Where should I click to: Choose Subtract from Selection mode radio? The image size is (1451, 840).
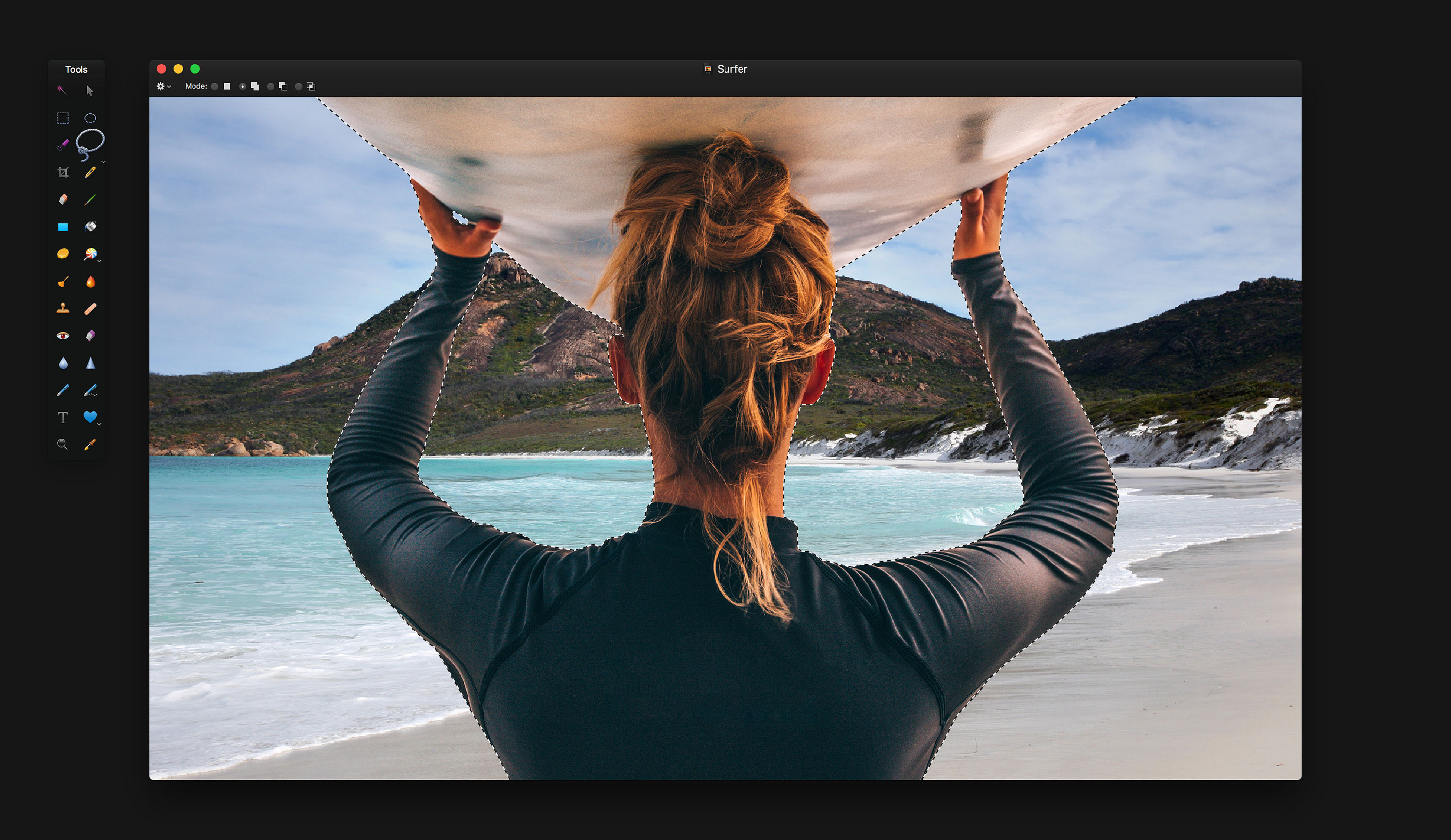271,86
